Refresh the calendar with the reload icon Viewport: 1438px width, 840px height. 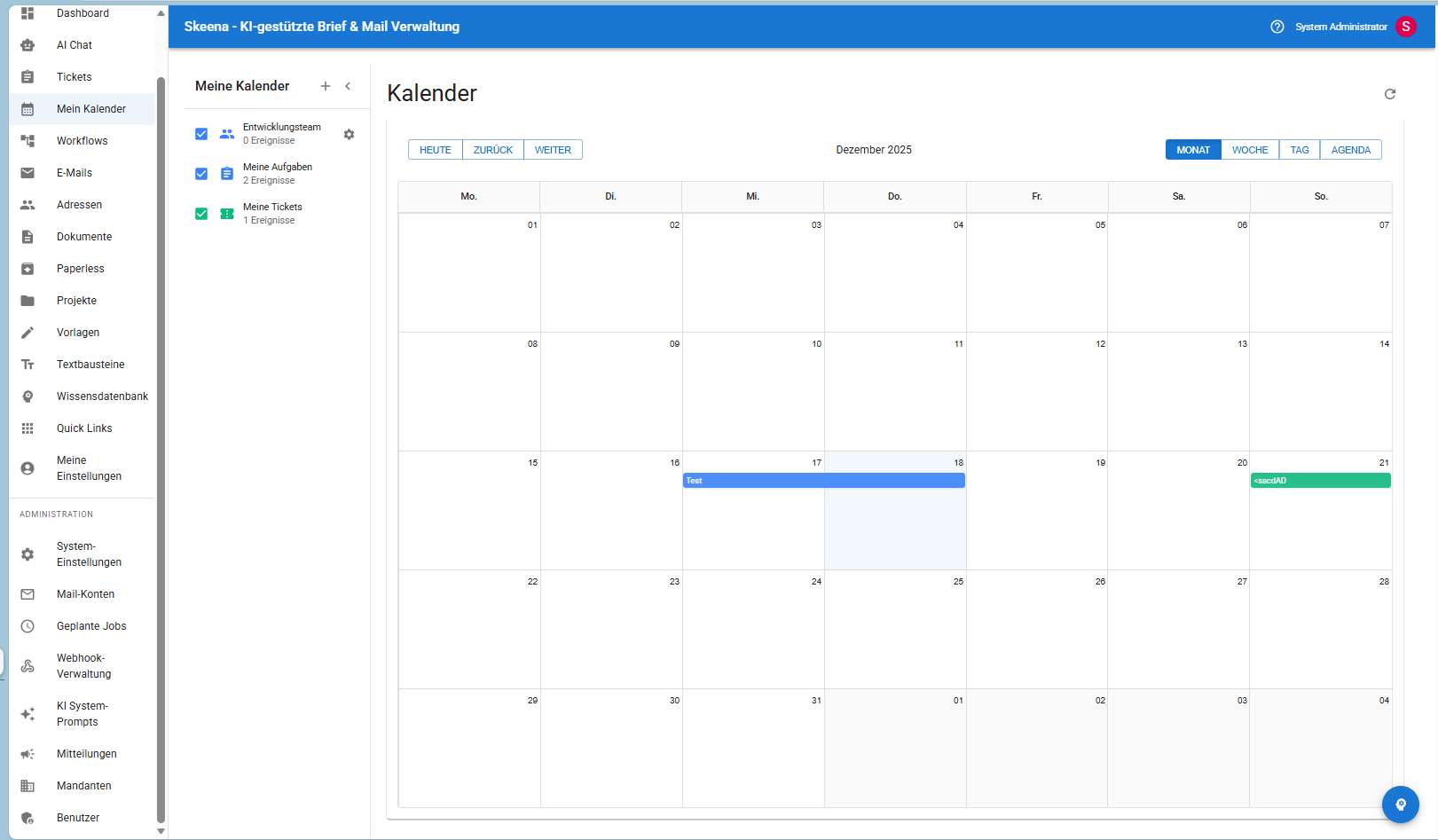(x=1390, y=93)
